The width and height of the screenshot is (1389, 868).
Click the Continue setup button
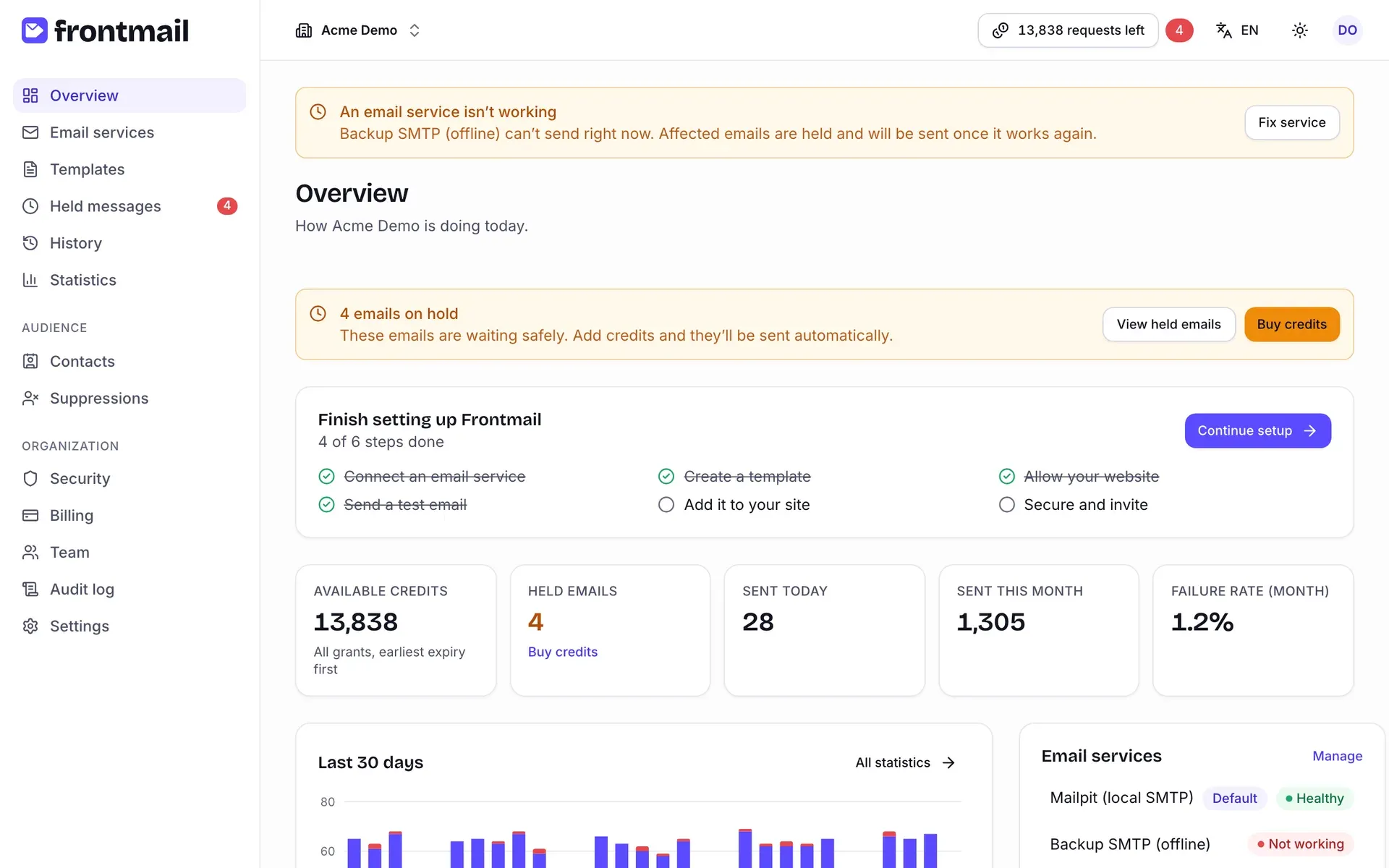1257,431
